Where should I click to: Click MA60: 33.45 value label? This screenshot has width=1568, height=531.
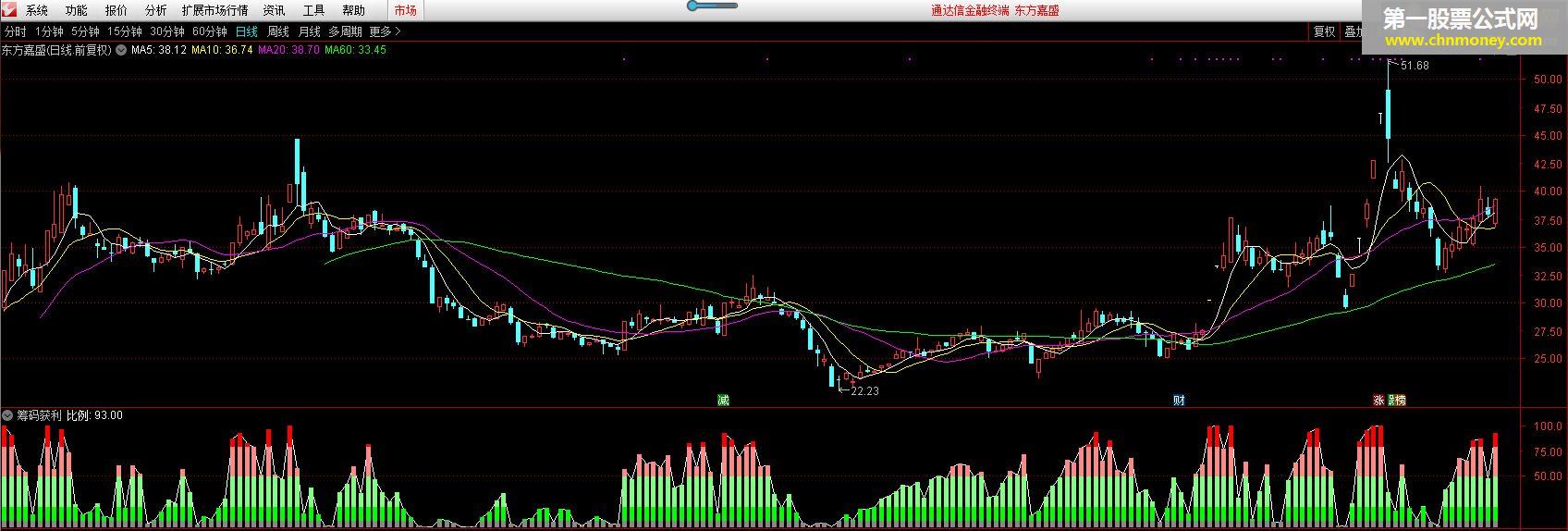(356, 50)
